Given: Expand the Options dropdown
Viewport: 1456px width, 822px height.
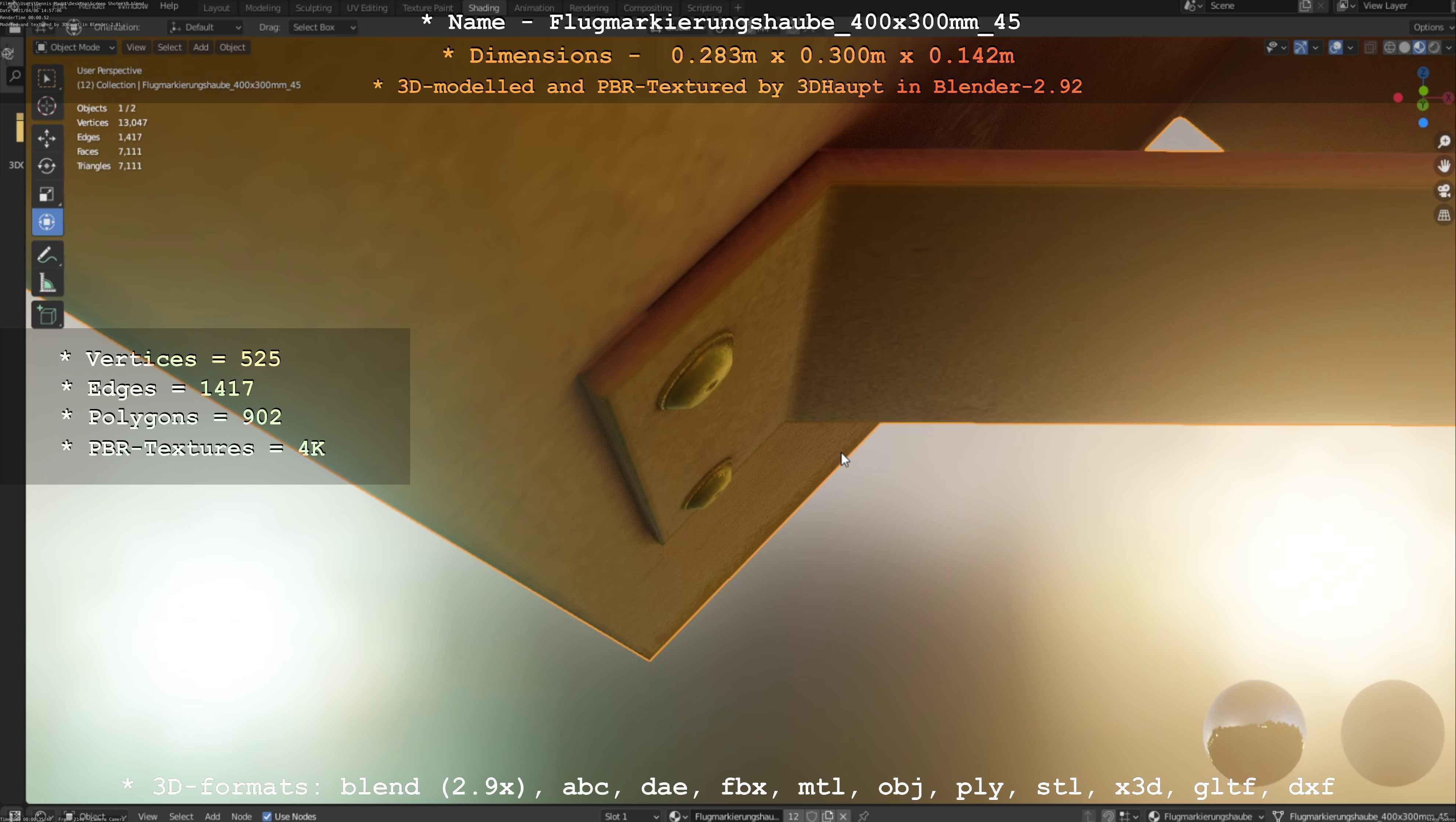Looking at the screenshot, I should (x=1433, y=27).
